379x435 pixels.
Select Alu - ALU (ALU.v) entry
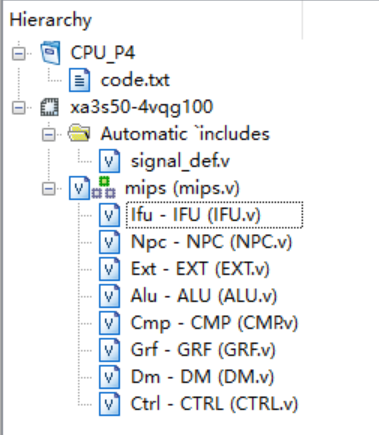204,296
